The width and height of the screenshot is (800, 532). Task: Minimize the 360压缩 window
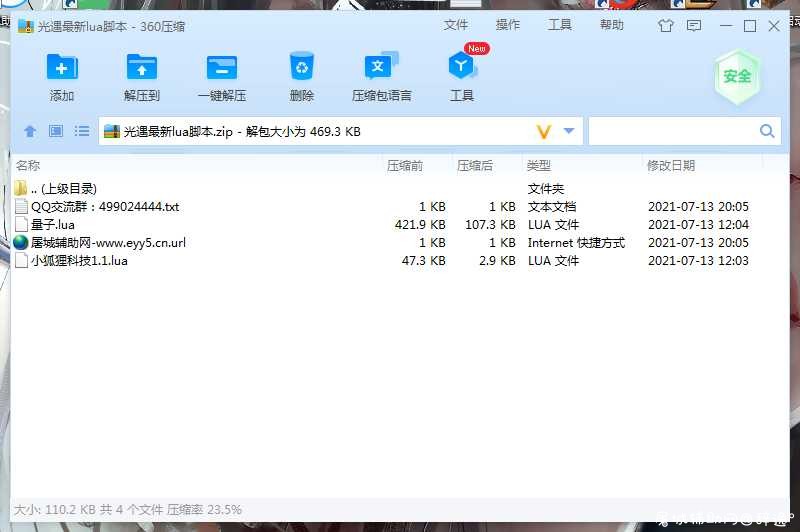(x=726, y=26)
